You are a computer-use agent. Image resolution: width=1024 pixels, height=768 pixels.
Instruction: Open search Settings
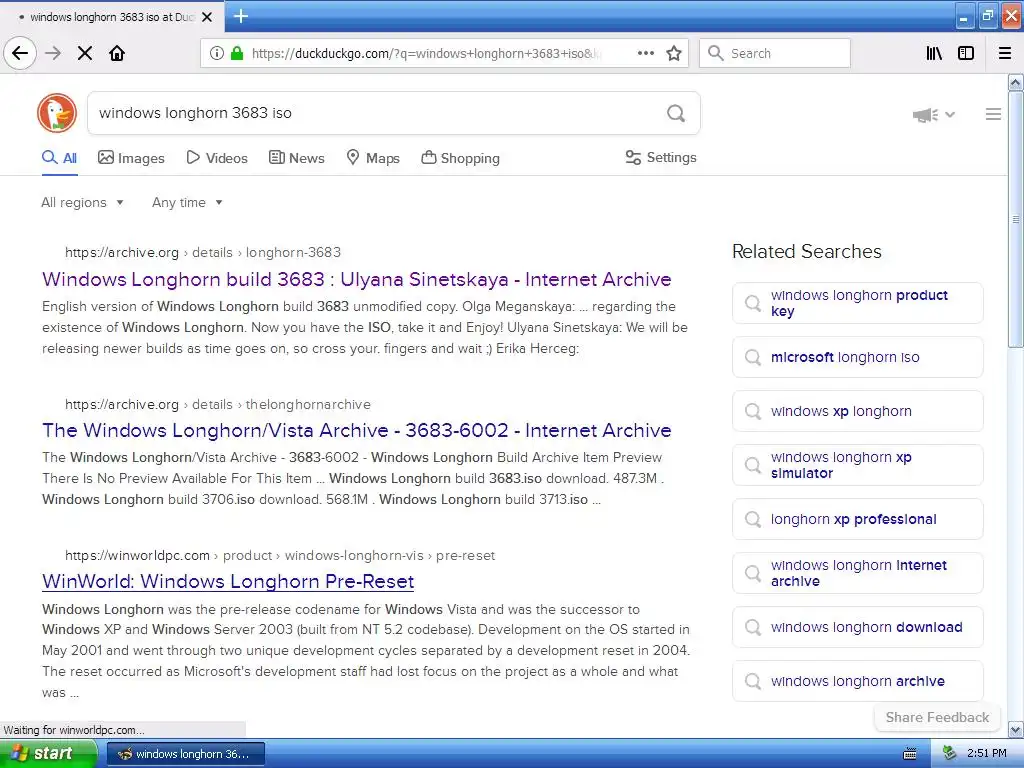pyautogui.click(x=661, y=157)
